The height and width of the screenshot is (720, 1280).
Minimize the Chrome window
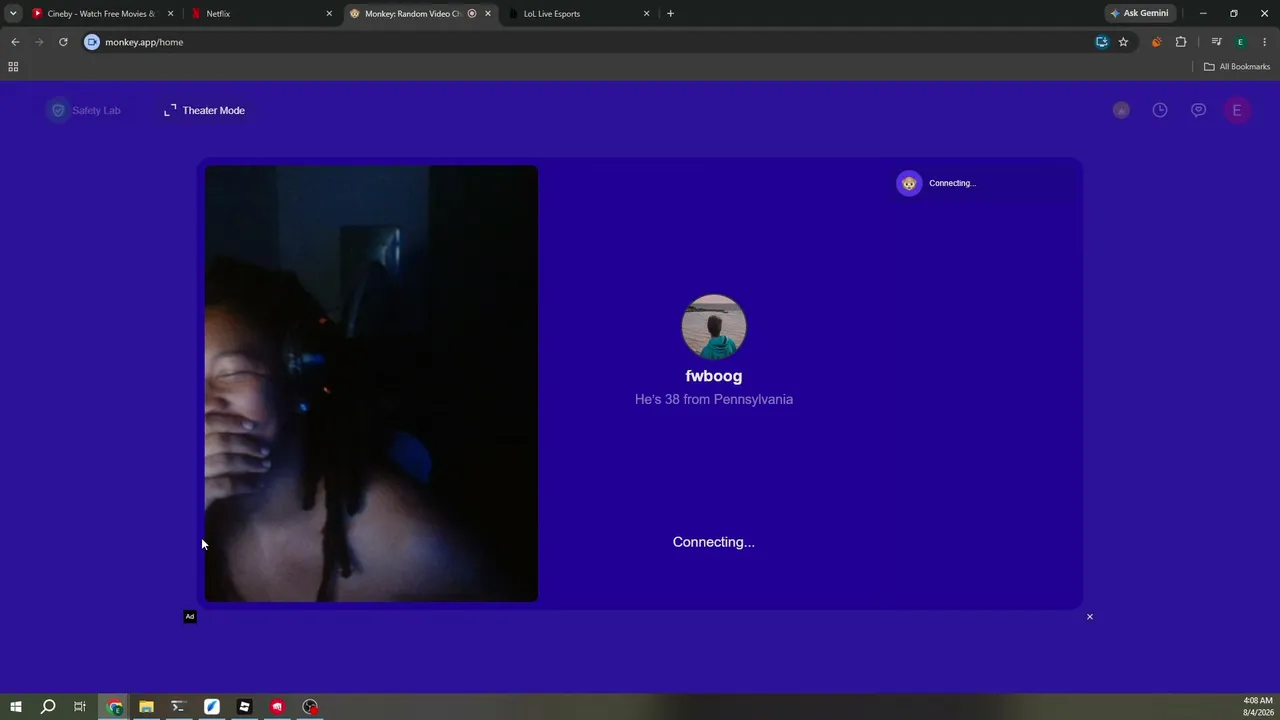[x=1203, y=14]
